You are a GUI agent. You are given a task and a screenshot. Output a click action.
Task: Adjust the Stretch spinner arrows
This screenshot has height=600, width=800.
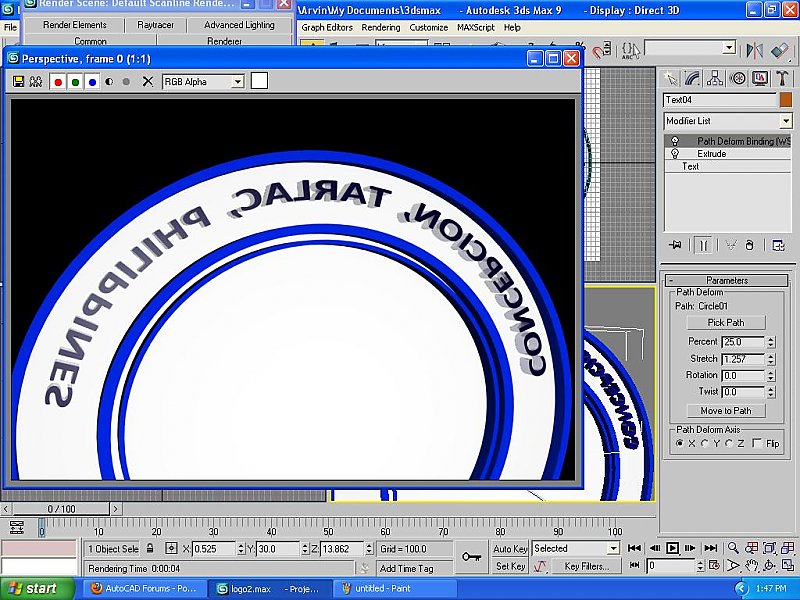(x=771, y=359)
